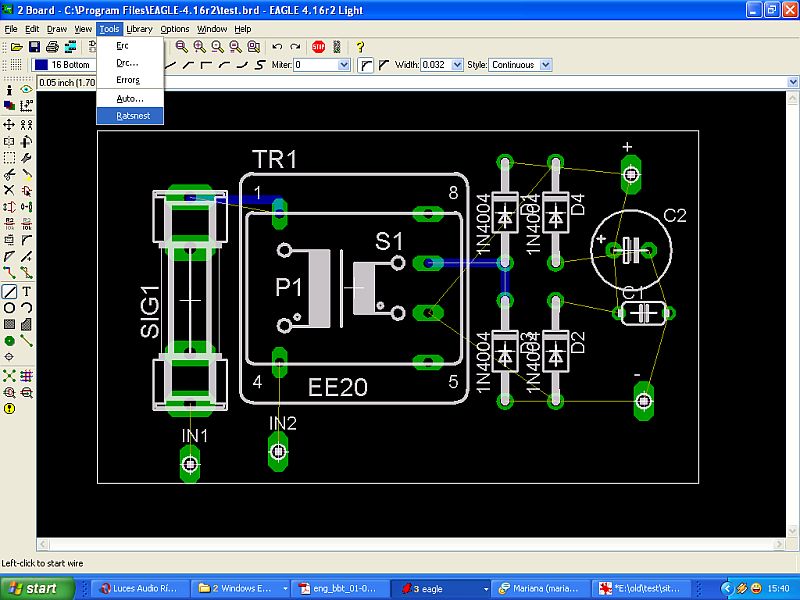The image size is (800, 600).
Task: Enable round miter corner style
Action: pos(365,65)
